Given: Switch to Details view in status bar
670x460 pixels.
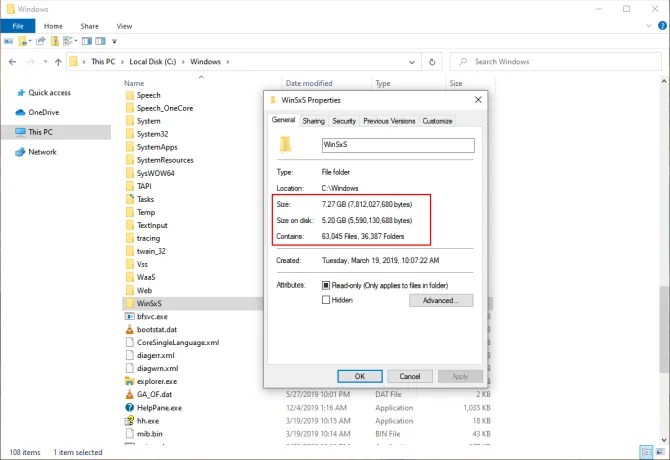Looking at the screenshot, I should (646, 451).
